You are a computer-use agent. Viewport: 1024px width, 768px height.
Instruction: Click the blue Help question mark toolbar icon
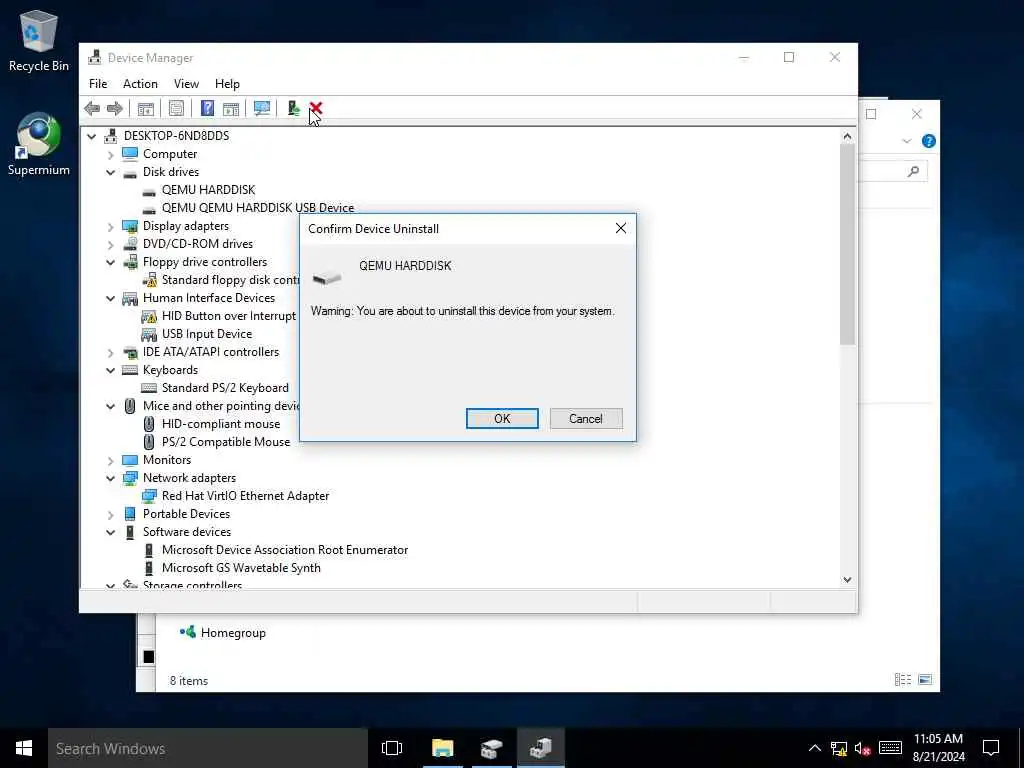207,108
